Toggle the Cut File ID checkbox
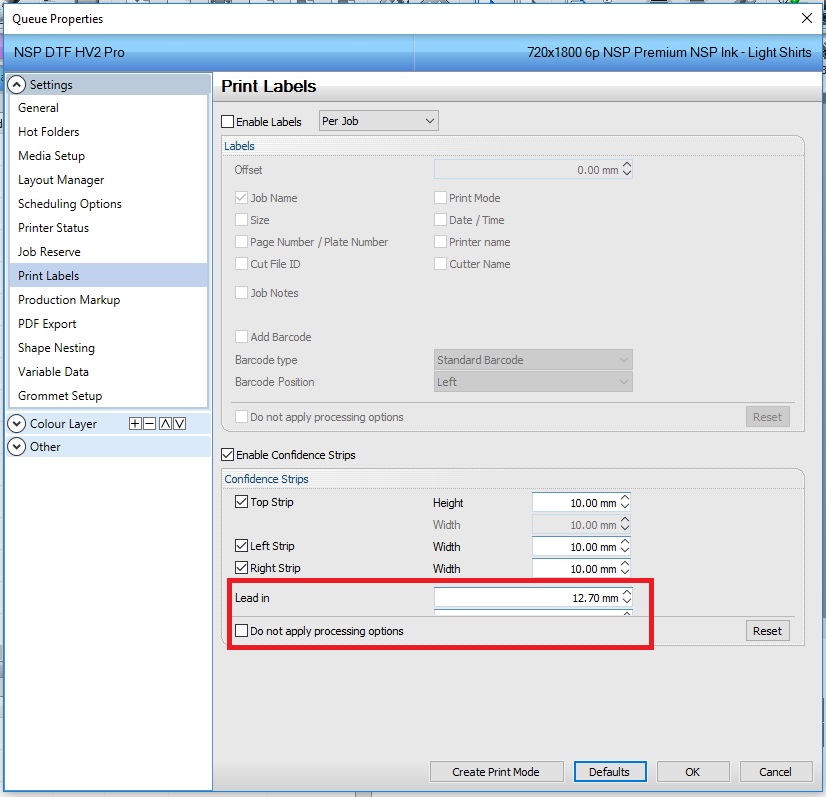This screenshot has width=826, height=797. pos(241,263)
